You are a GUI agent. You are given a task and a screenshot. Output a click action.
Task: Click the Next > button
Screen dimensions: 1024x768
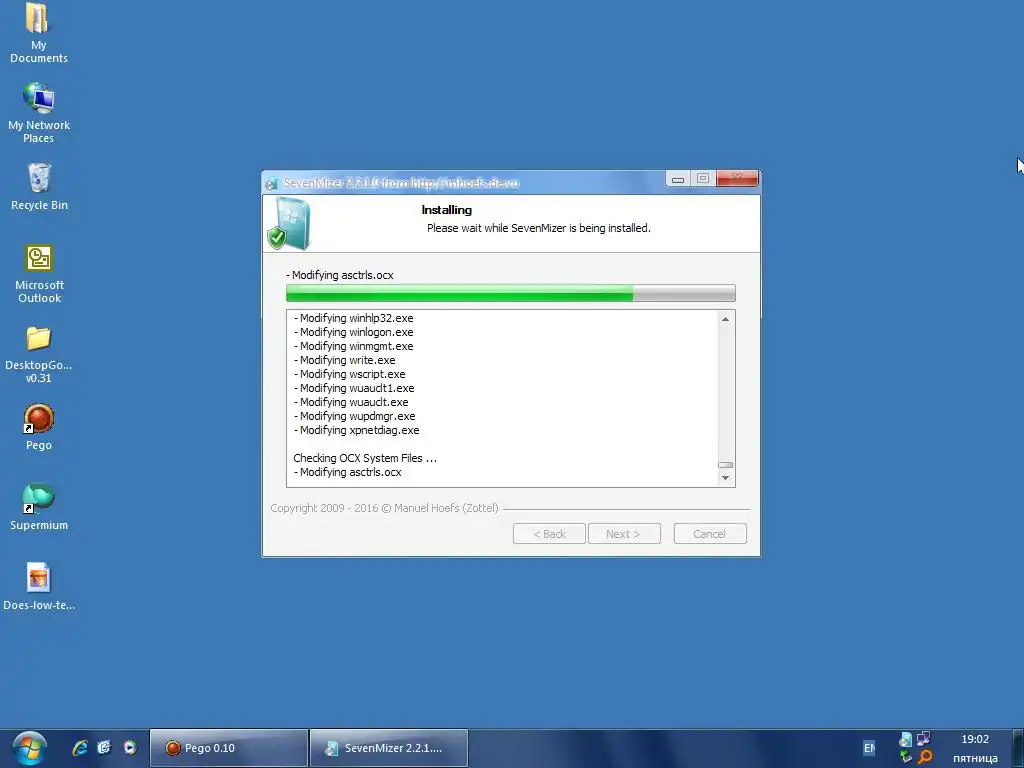pos(624,534)
